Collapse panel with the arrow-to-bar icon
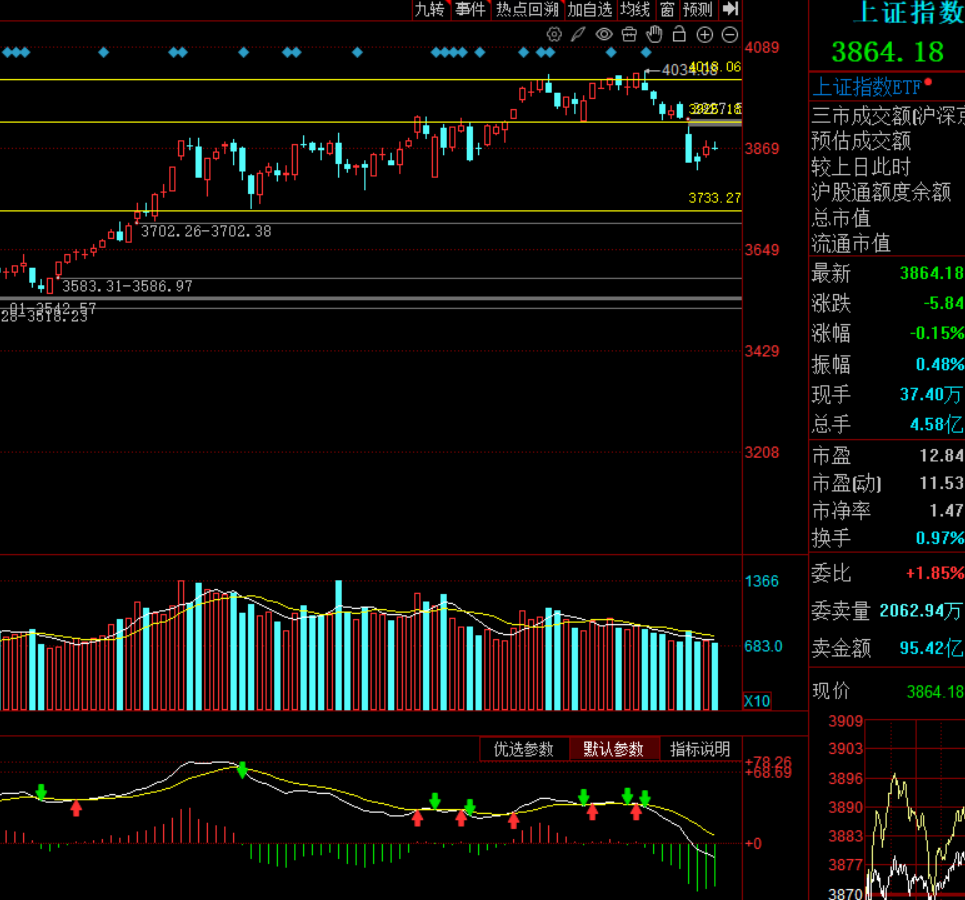Screen dimensions: 965x900 point(731,9)
